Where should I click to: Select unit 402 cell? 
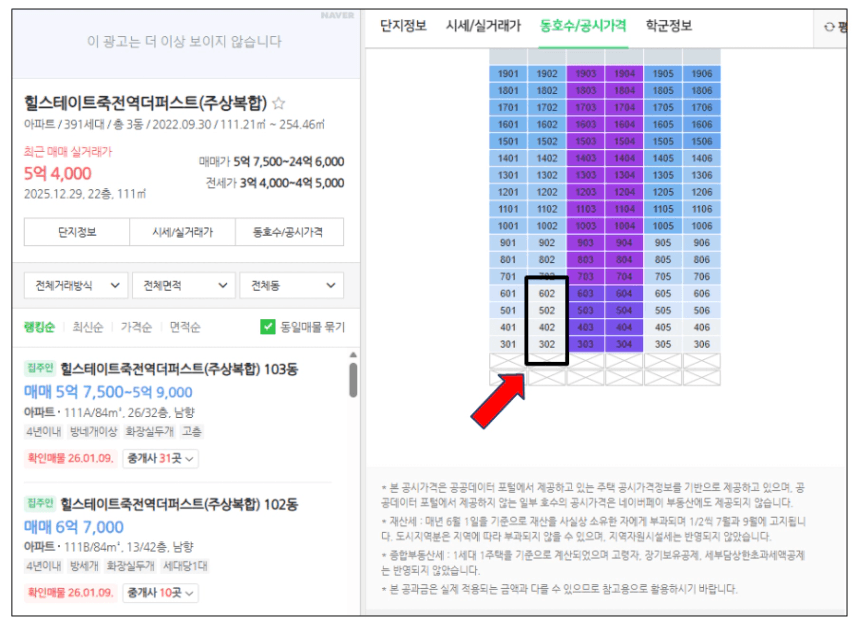click(547, 327)
